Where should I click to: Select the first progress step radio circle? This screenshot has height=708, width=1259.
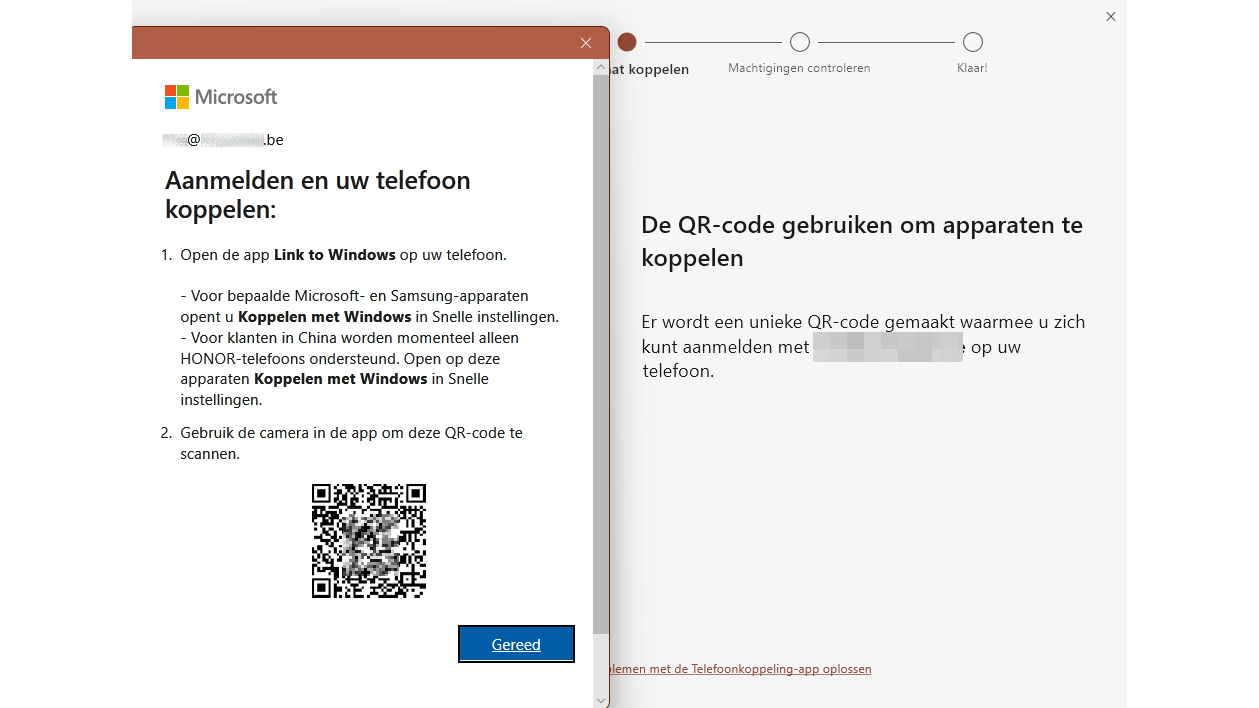point(627,42)
